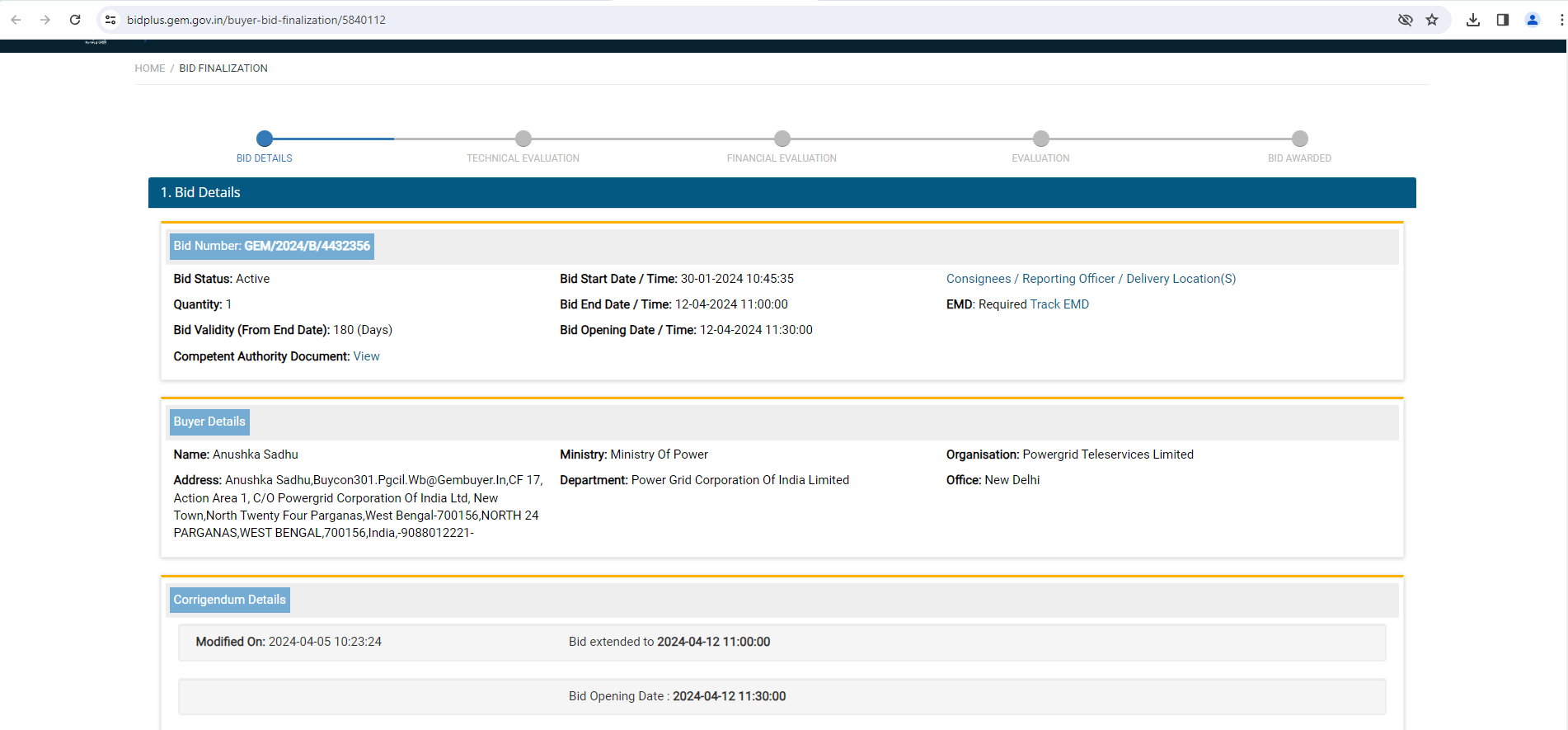Select the Bid Details step circle
The image size is (1568, 730).
(265, 139)
